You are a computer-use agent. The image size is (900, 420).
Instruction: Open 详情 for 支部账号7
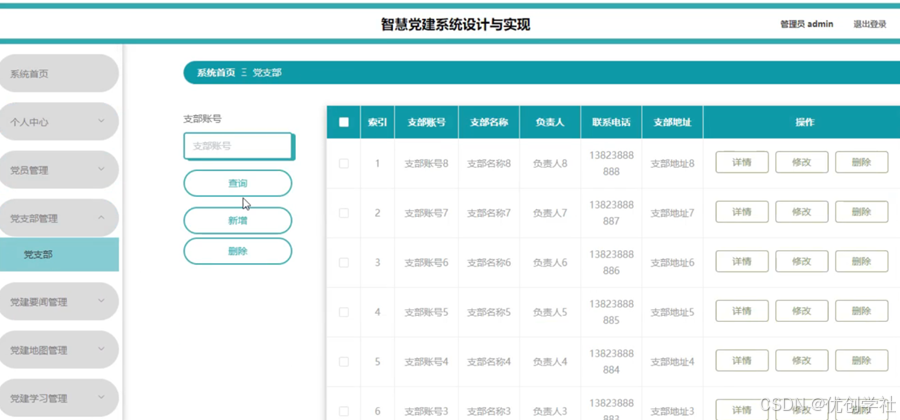click(742, 212)
